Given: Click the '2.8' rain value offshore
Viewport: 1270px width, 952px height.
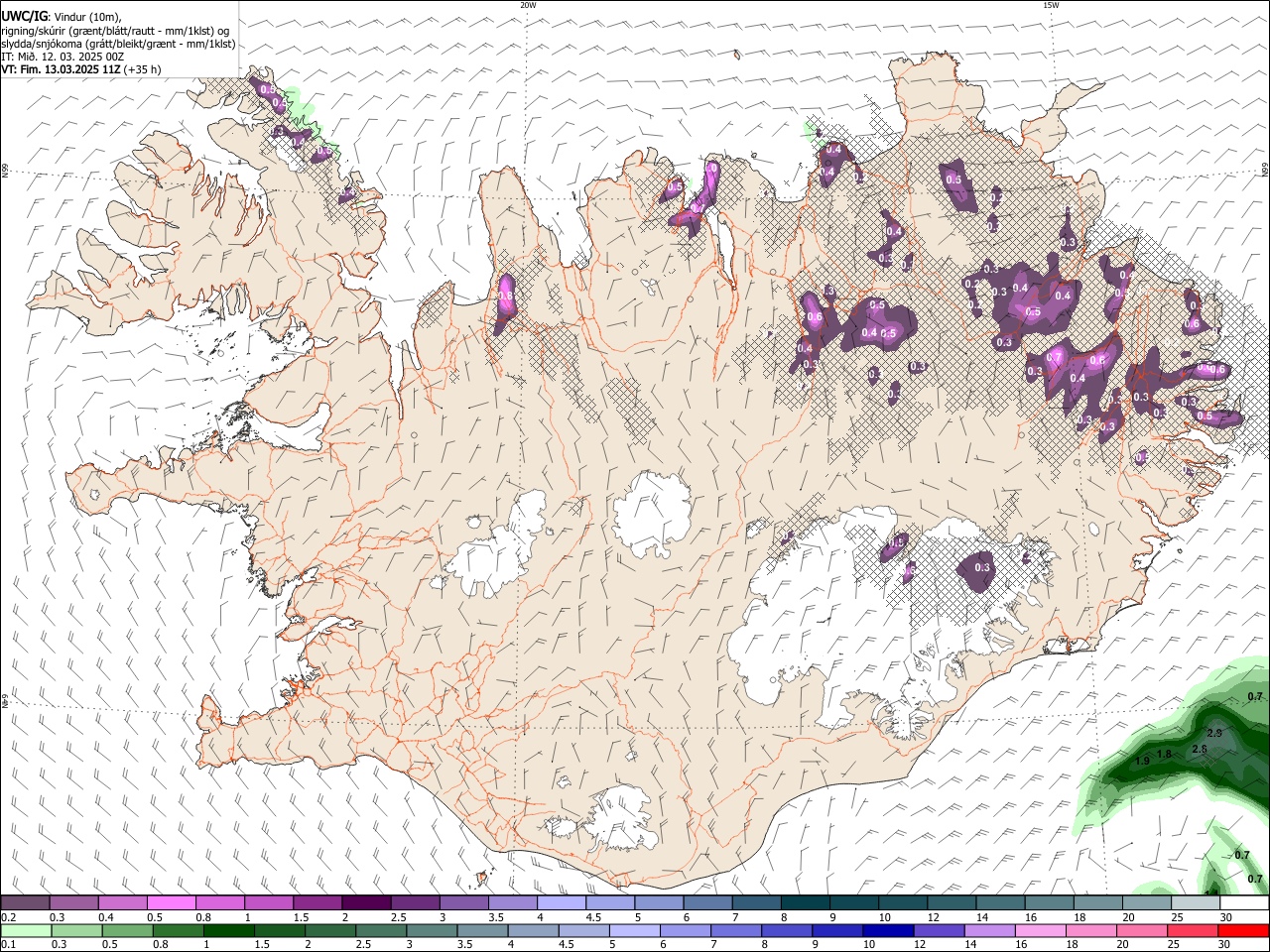Looking at the screenshot, I should [1199, 749].
